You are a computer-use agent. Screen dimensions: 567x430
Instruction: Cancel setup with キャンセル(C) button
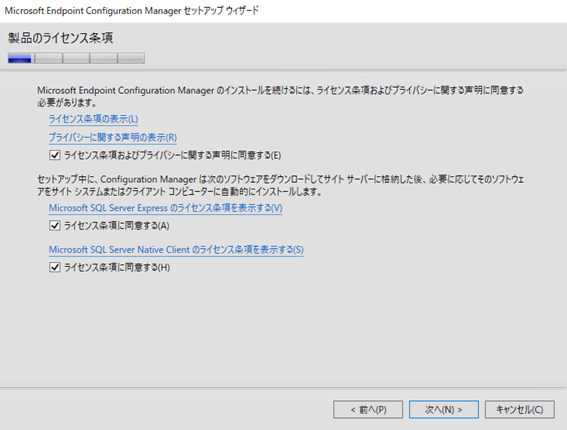click(520, 409)
